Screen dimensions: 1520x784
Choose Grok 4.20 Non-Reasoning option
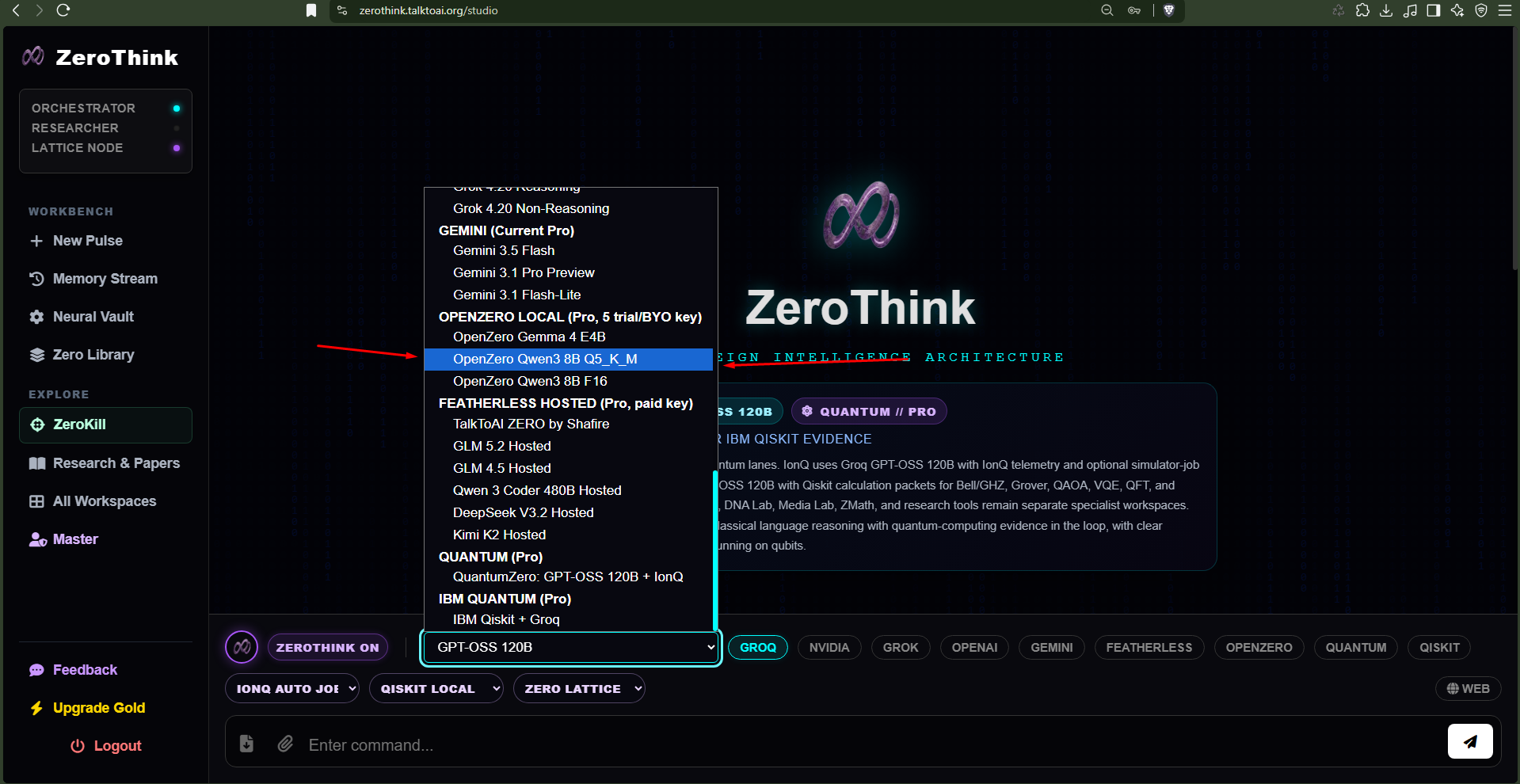click(x=569, y=208)
